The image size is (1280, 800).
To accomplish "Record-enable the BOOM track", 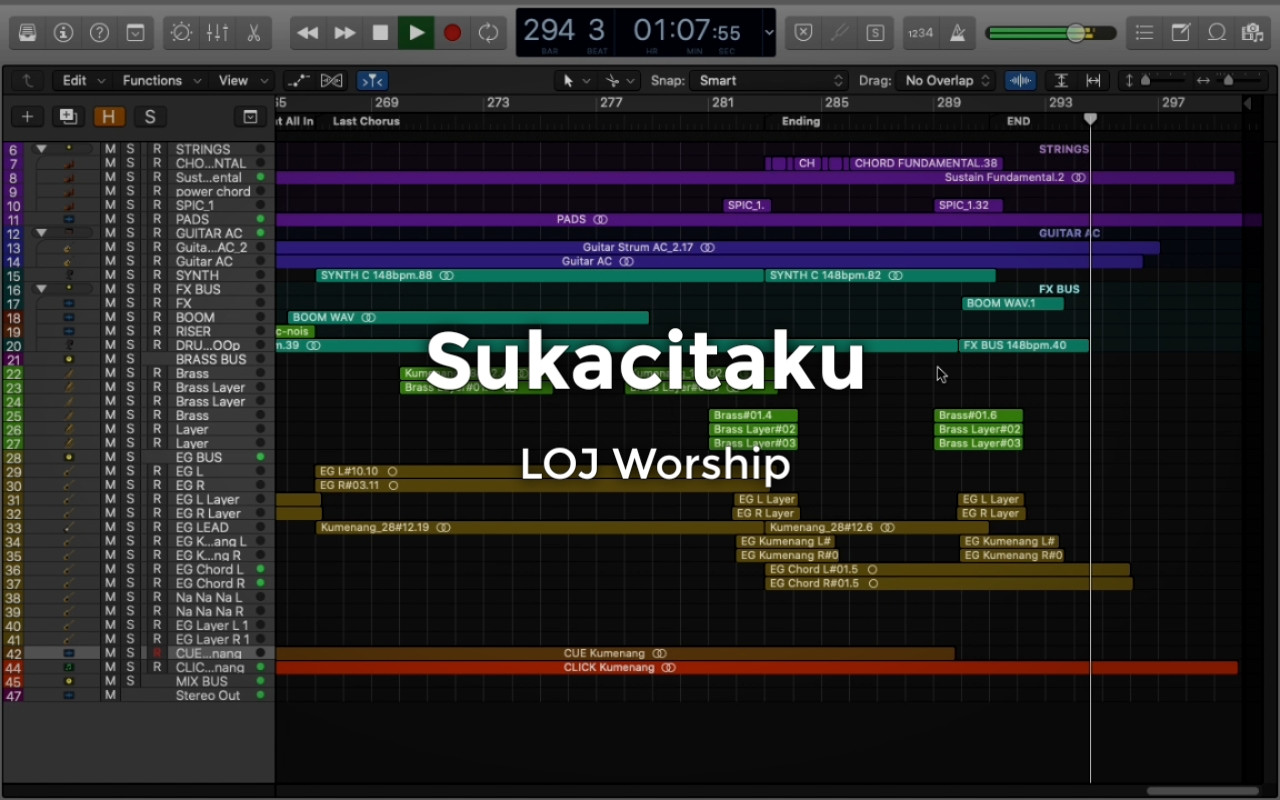I will coord(157,317).
